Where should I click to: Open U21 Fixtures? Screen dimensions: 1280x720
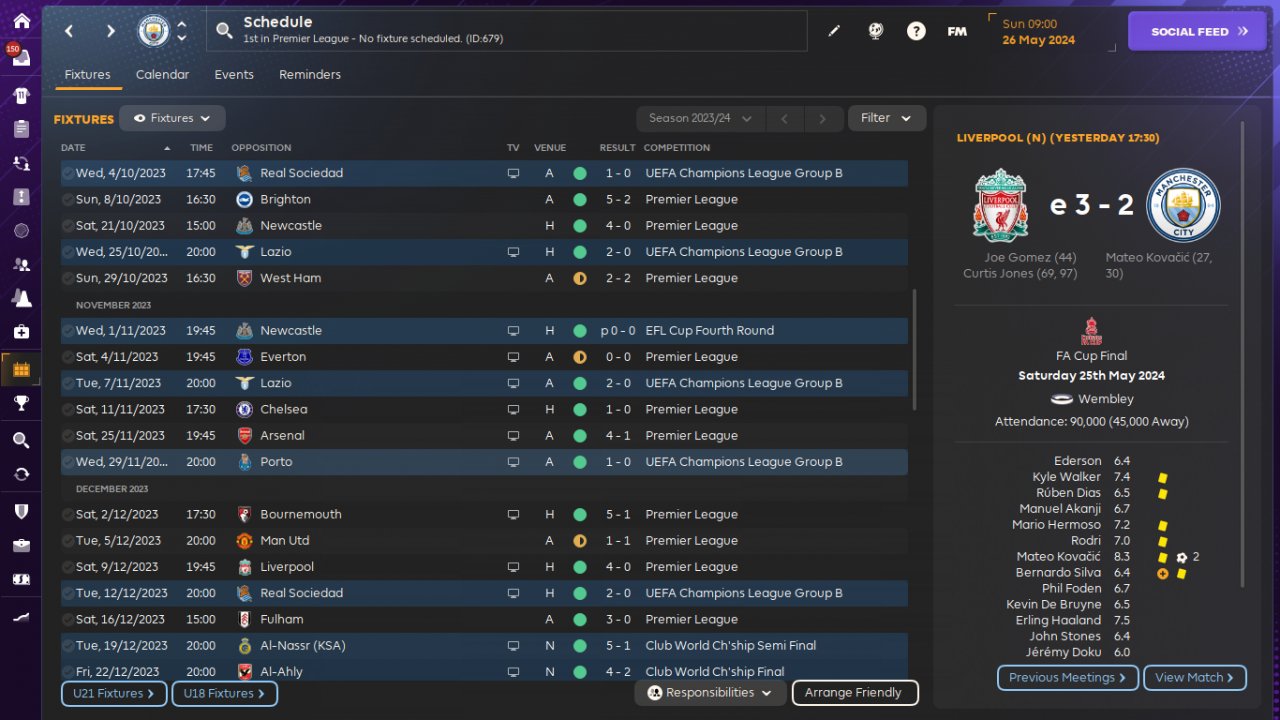[x=113, y=693]
